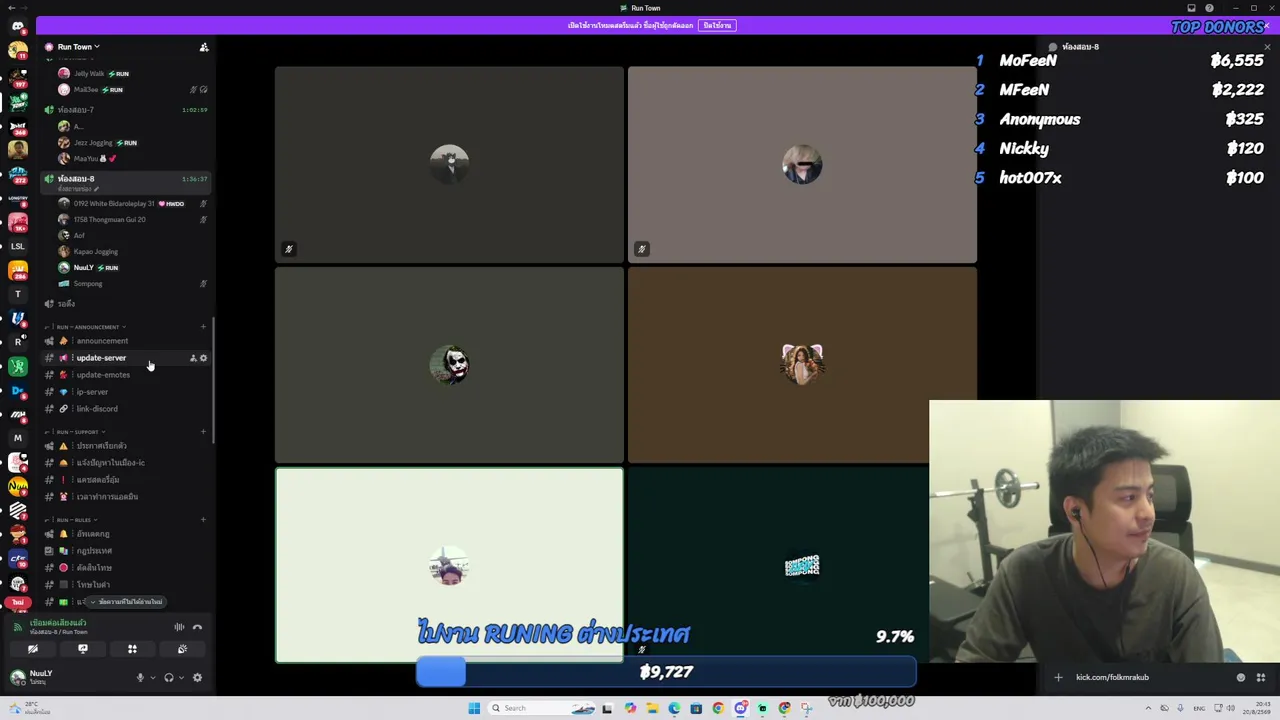Add a channel to RUN — RULES
1280x720 pixels.
204,520
